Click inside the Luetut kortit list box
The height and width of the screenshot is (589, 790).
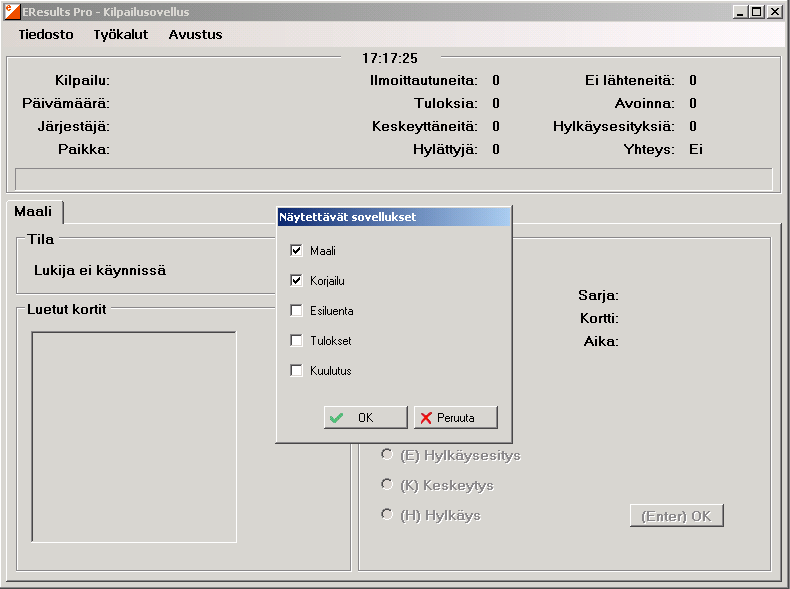point(134,437)
